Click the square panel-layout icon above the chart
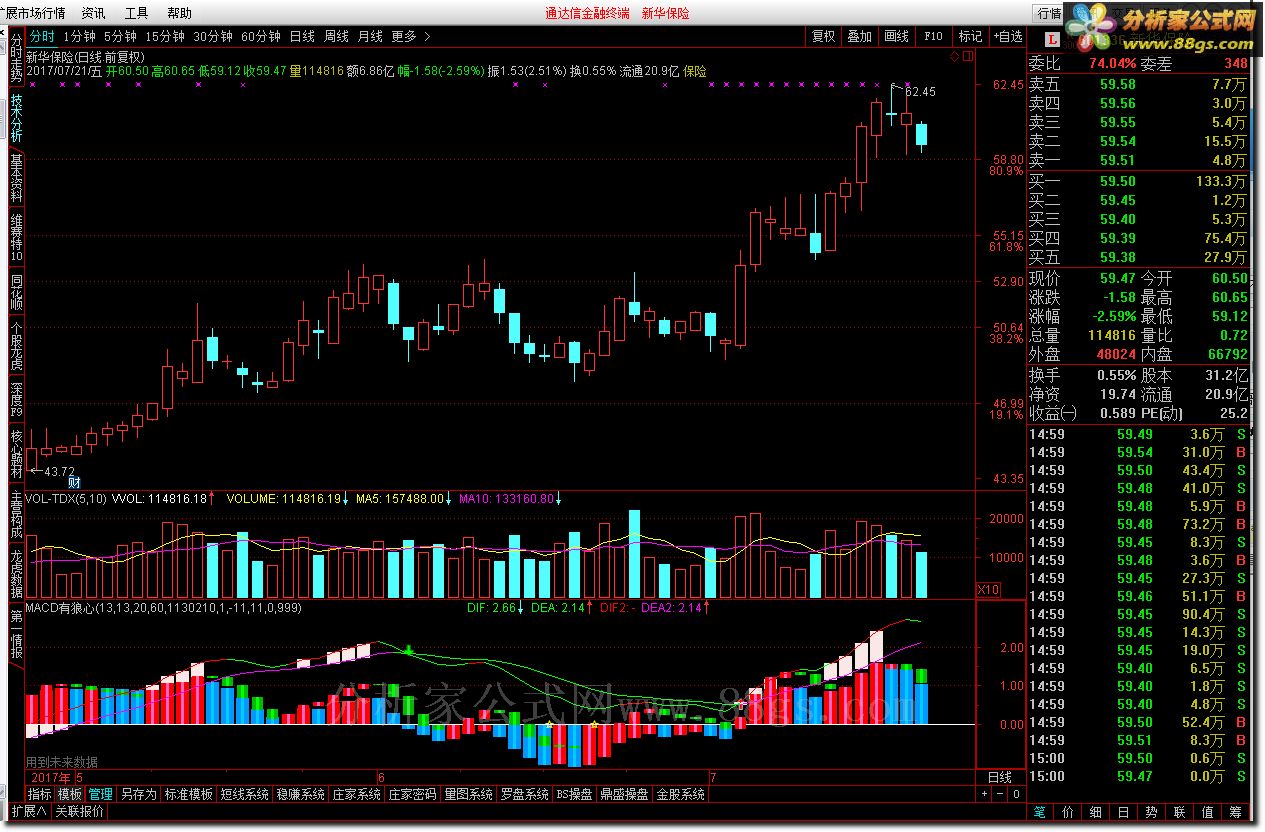Image resolution: width=1265 pixels, height=832 pixels. pos(966,57)
